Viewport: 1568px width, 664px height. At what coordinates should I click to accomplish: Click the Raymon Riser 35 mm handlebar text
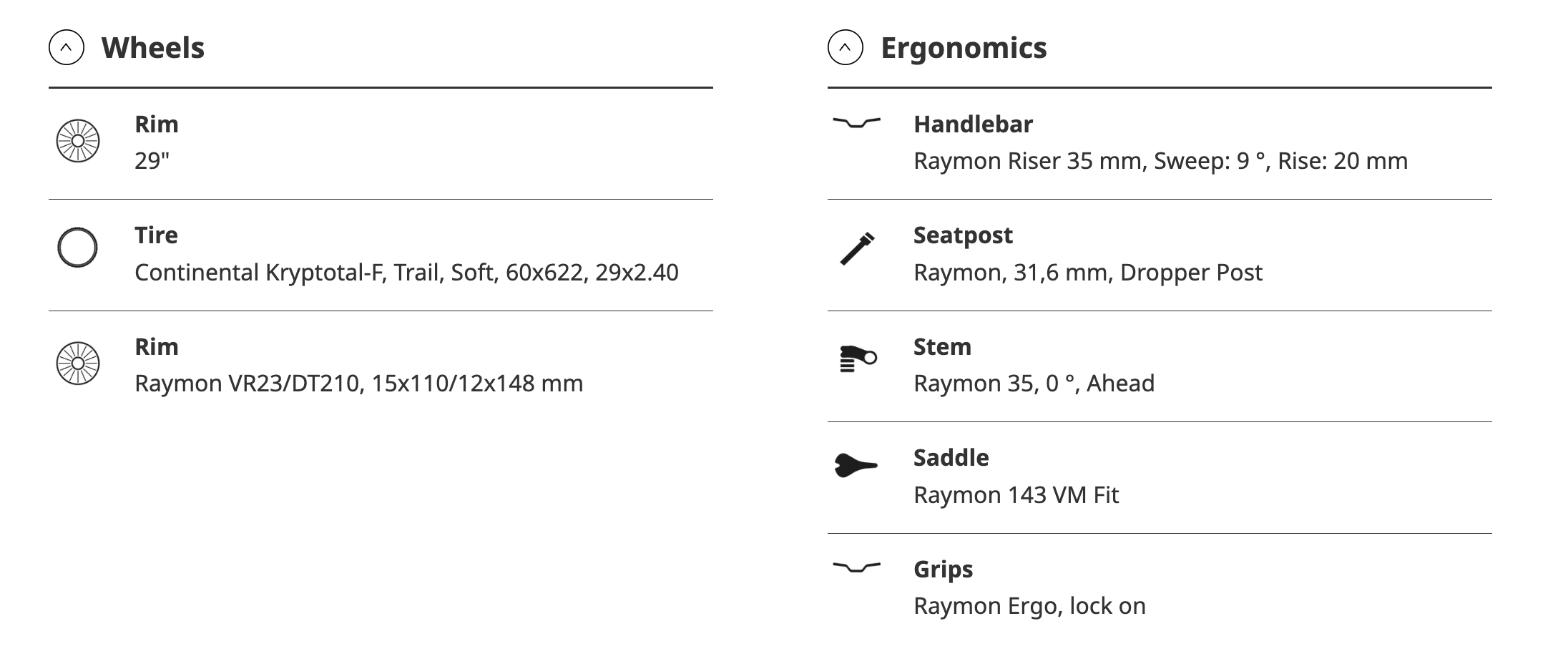(1160, 161)
